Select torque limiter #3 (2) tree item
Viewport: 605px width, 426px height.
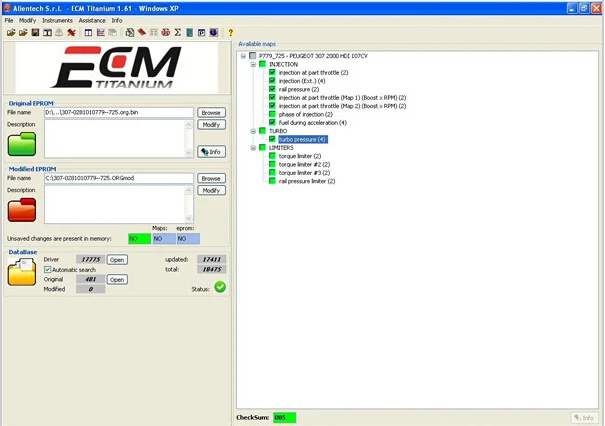coord(304,173)
